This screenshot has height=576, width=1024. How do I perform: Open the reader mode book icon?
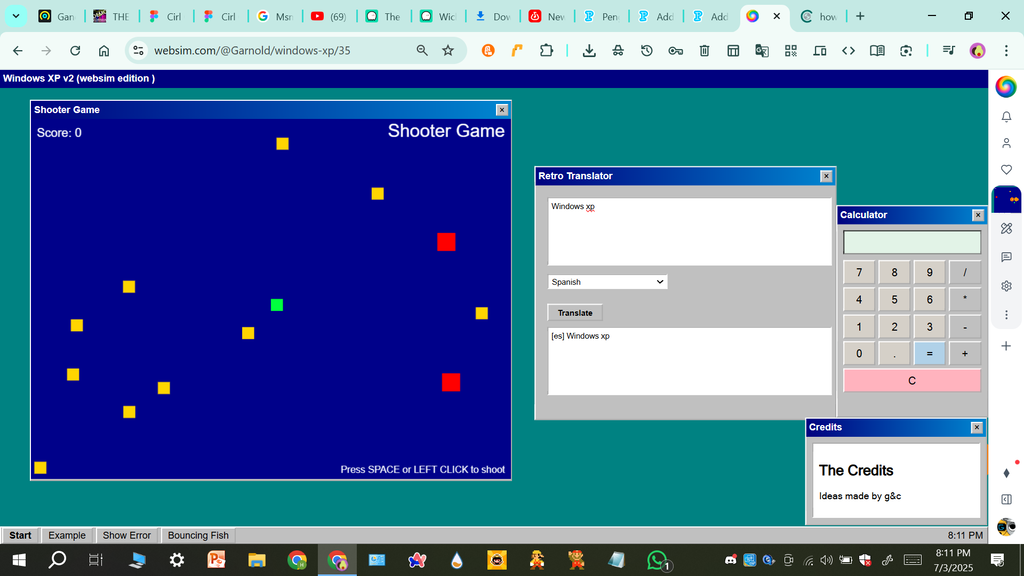[x=877, y=50]
